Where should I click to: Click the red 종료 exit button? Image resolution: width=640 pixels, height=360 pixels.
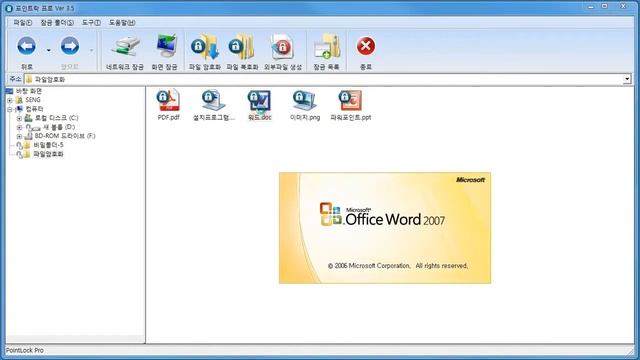(x=366, y=53)
